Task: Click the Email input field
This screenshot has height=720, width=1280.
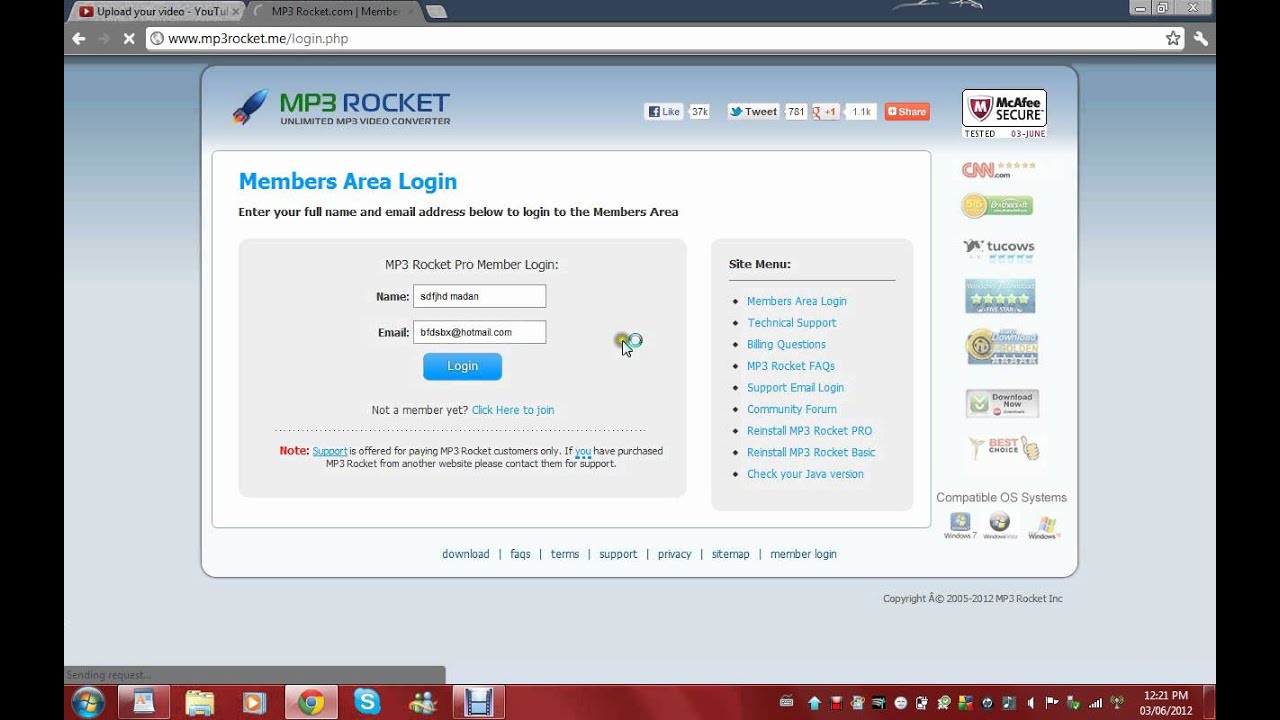Action: (x=480, y=332)
